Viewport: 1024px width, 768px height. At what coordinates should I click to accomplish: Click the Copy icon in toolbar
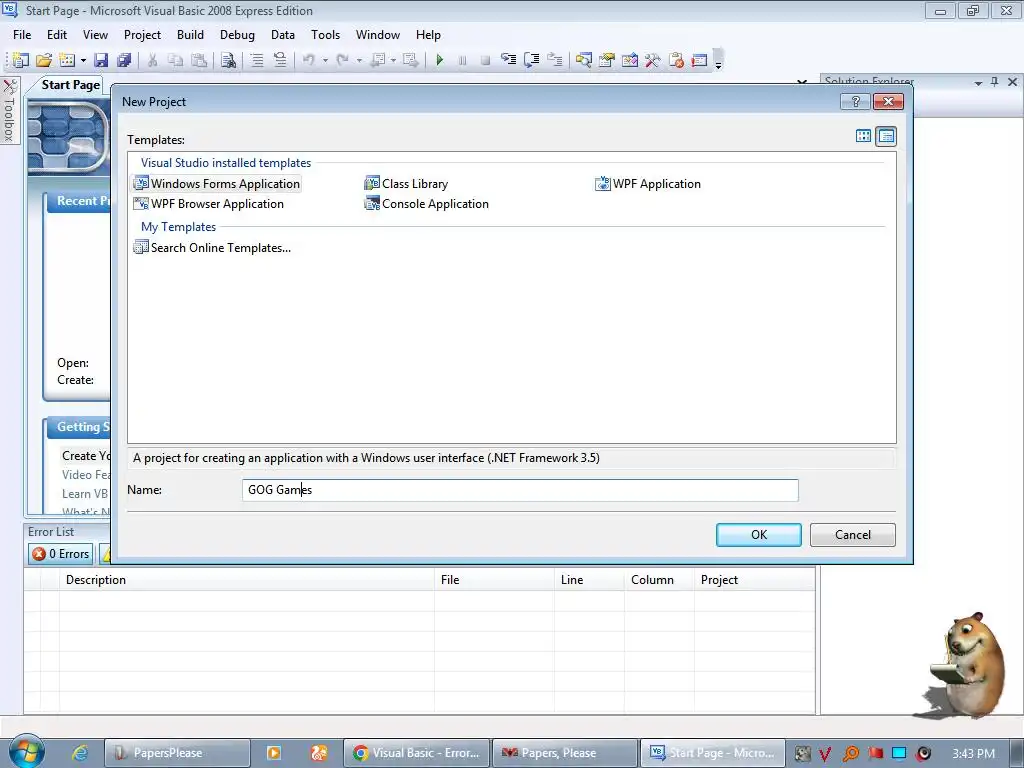[175, 60]
